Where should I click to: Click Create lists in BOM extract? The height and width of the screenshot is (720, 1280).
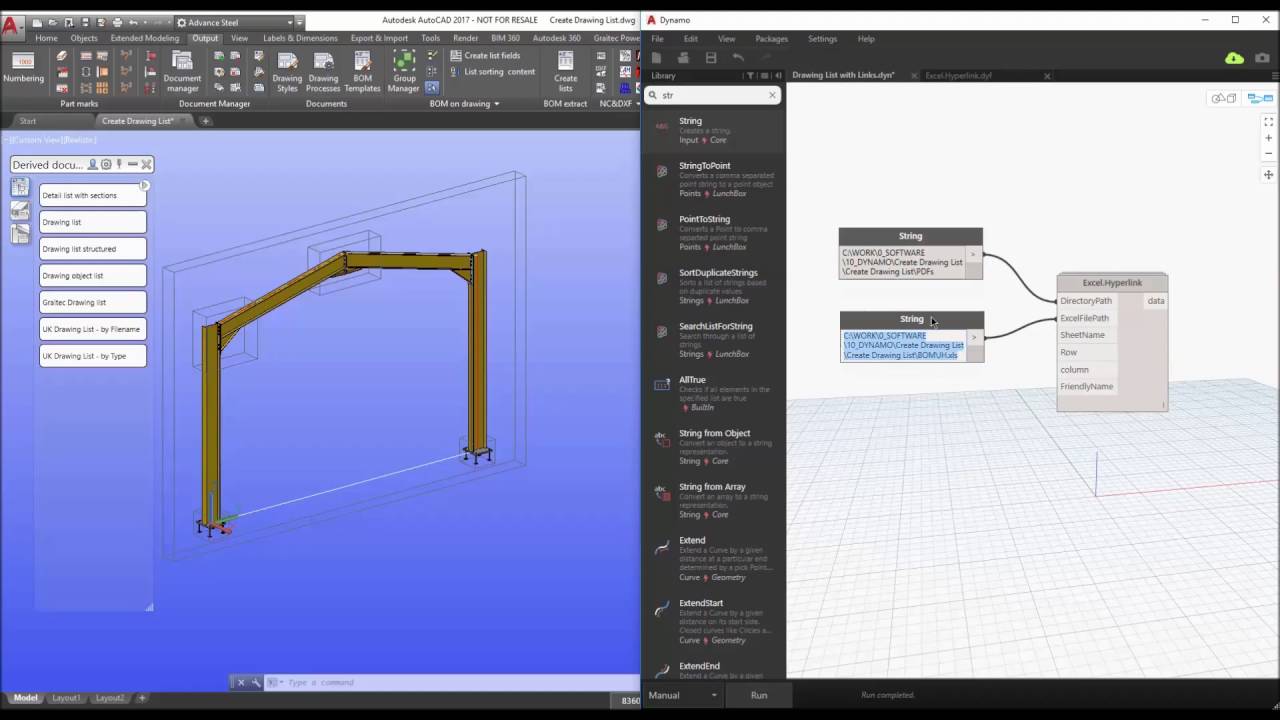566,71
